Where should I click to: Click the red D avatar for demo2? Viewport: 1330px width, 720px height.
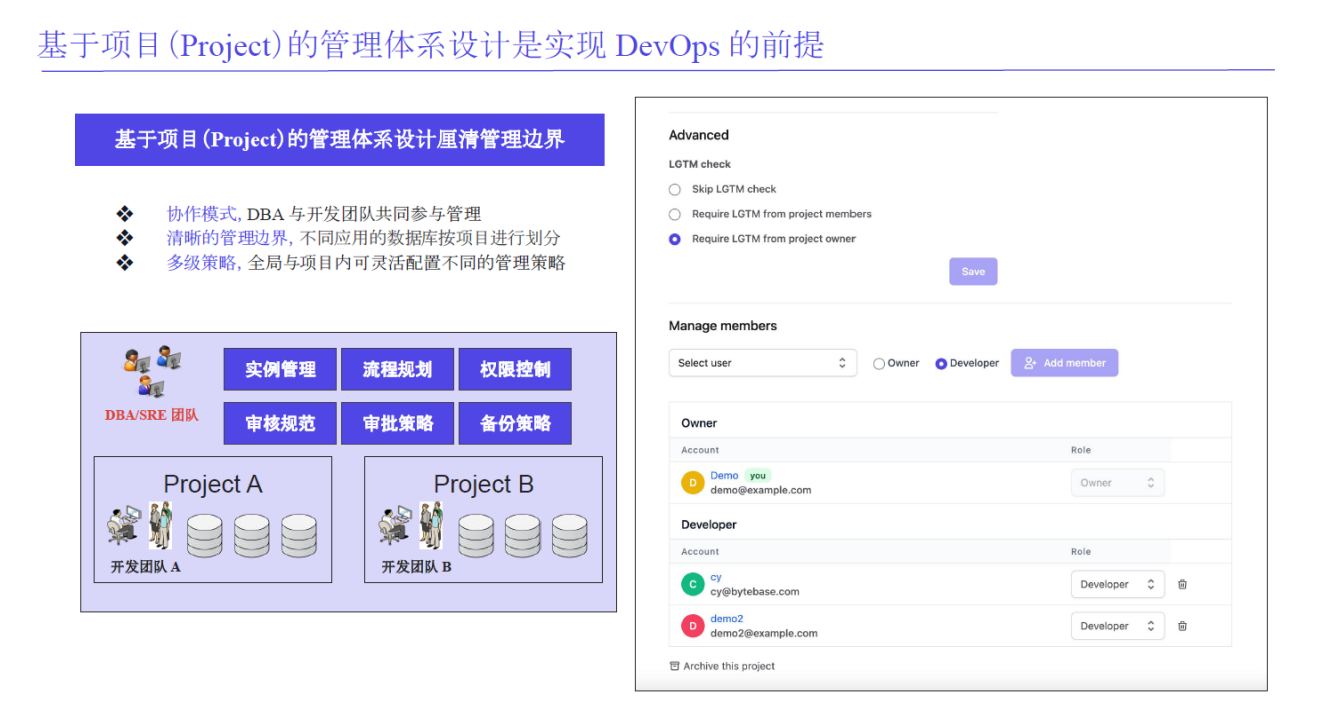(693, 626)
